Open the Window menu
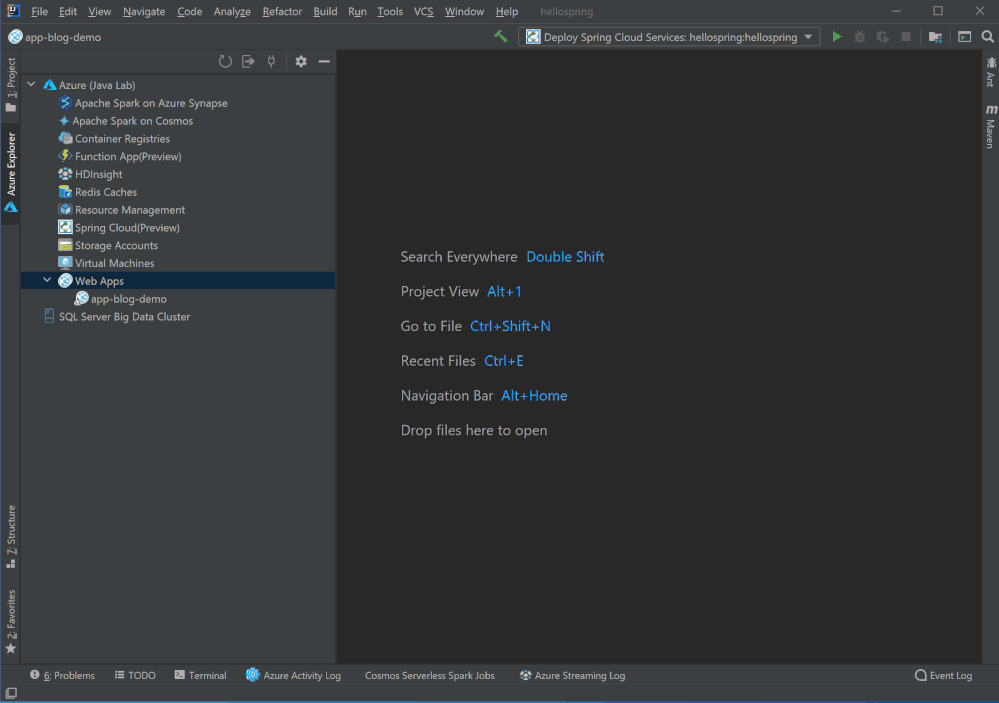Image resolution: width=999 pixels, height=703 pixels. pos(464,11)
